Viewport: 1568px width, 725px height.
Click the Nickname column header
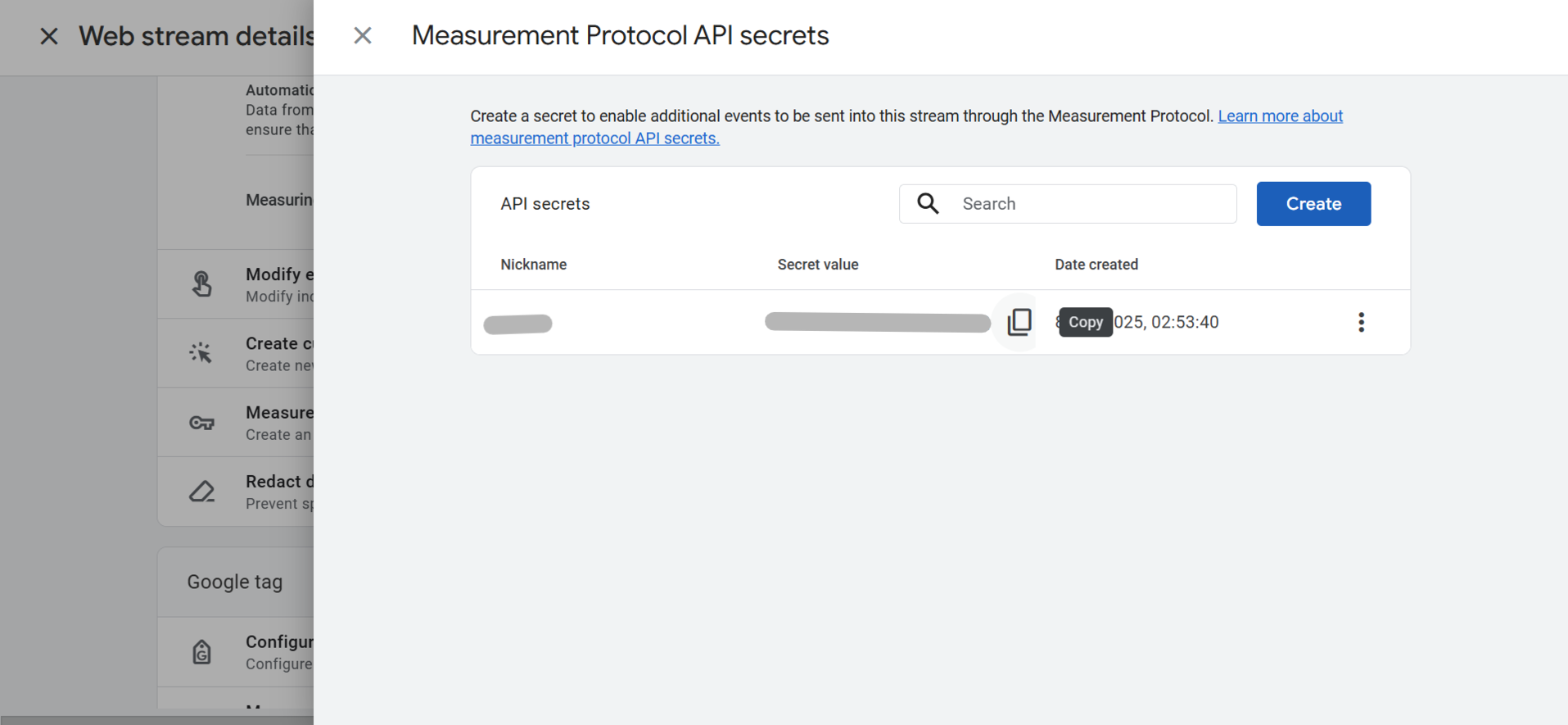pos(534,265)
